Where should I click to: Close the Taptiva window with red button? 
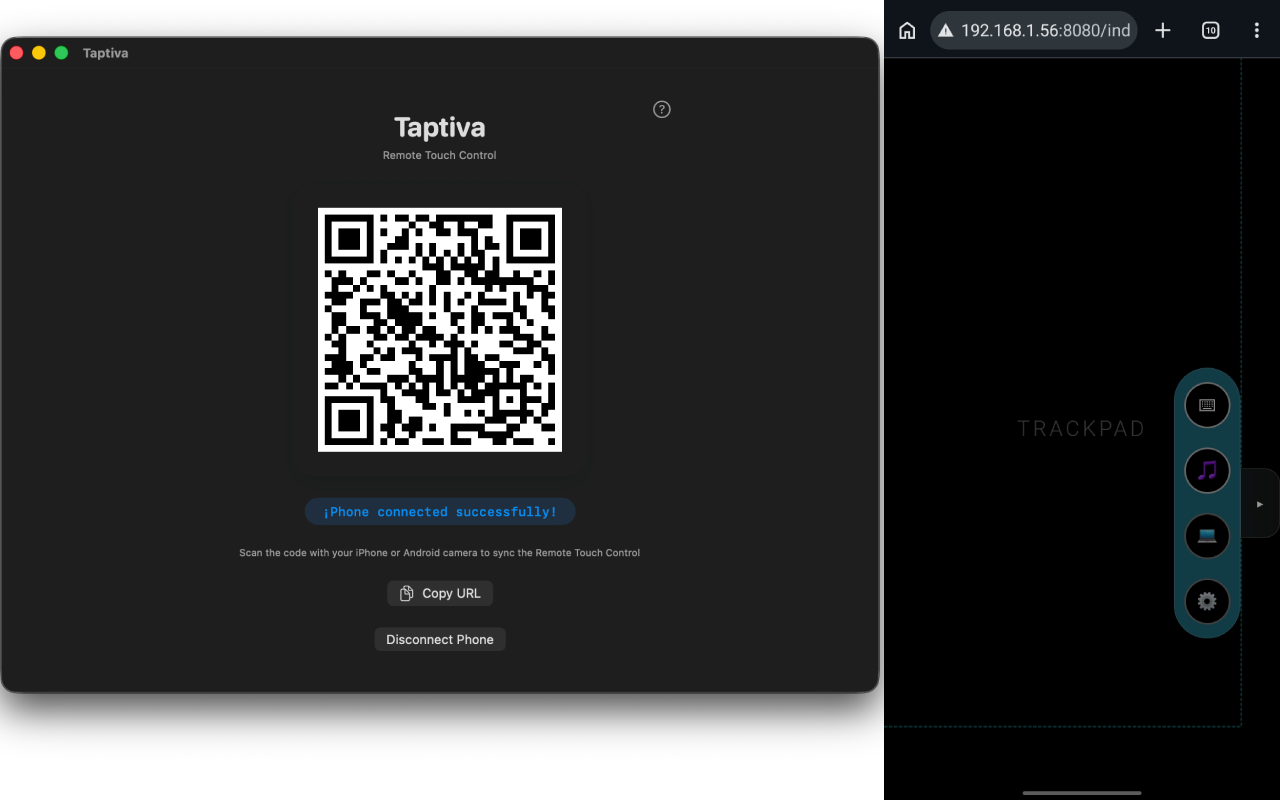tap(16, 53)
